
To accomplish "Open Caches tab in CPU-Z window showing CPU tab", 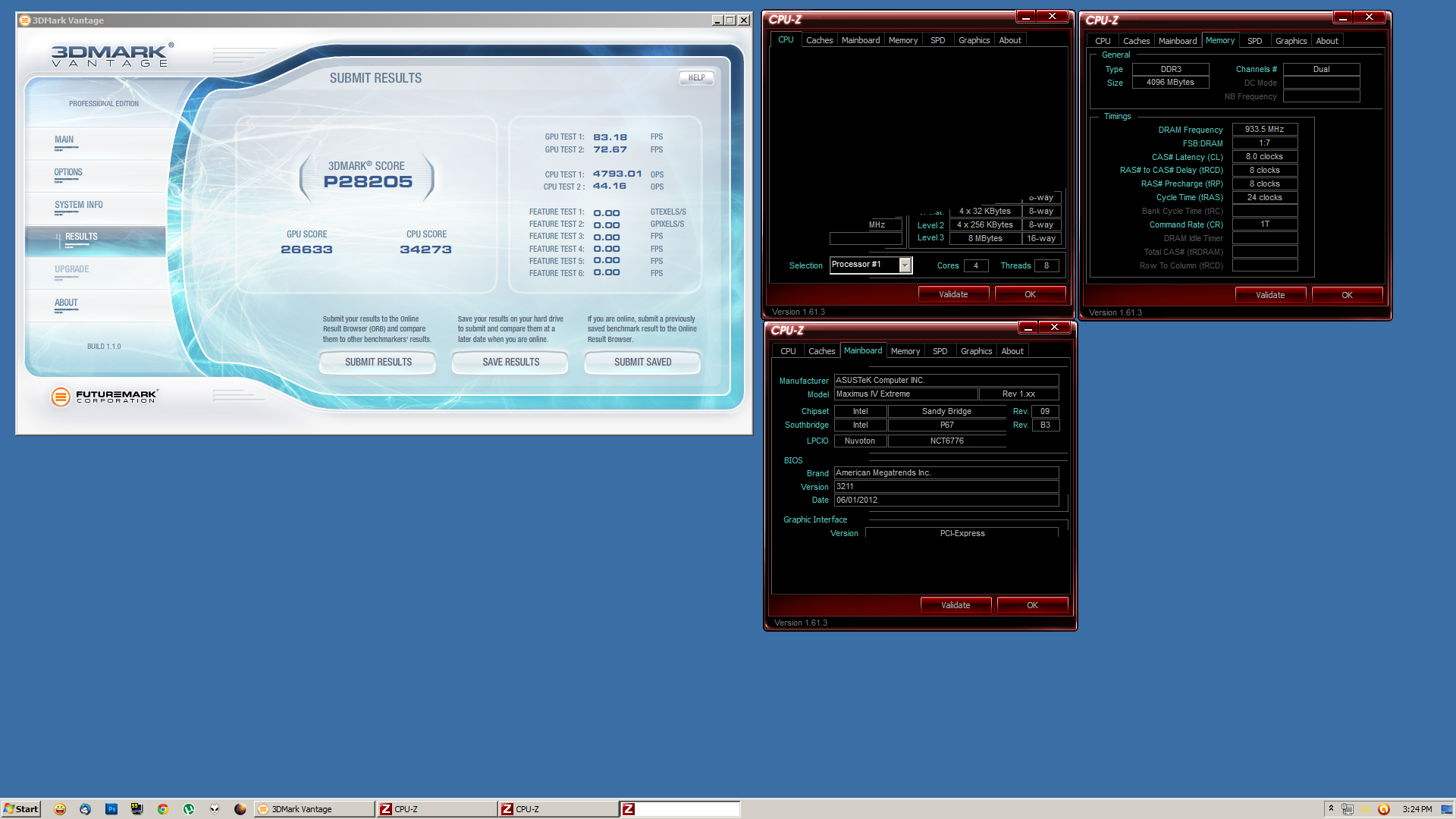I will click(x=819, y=40).
